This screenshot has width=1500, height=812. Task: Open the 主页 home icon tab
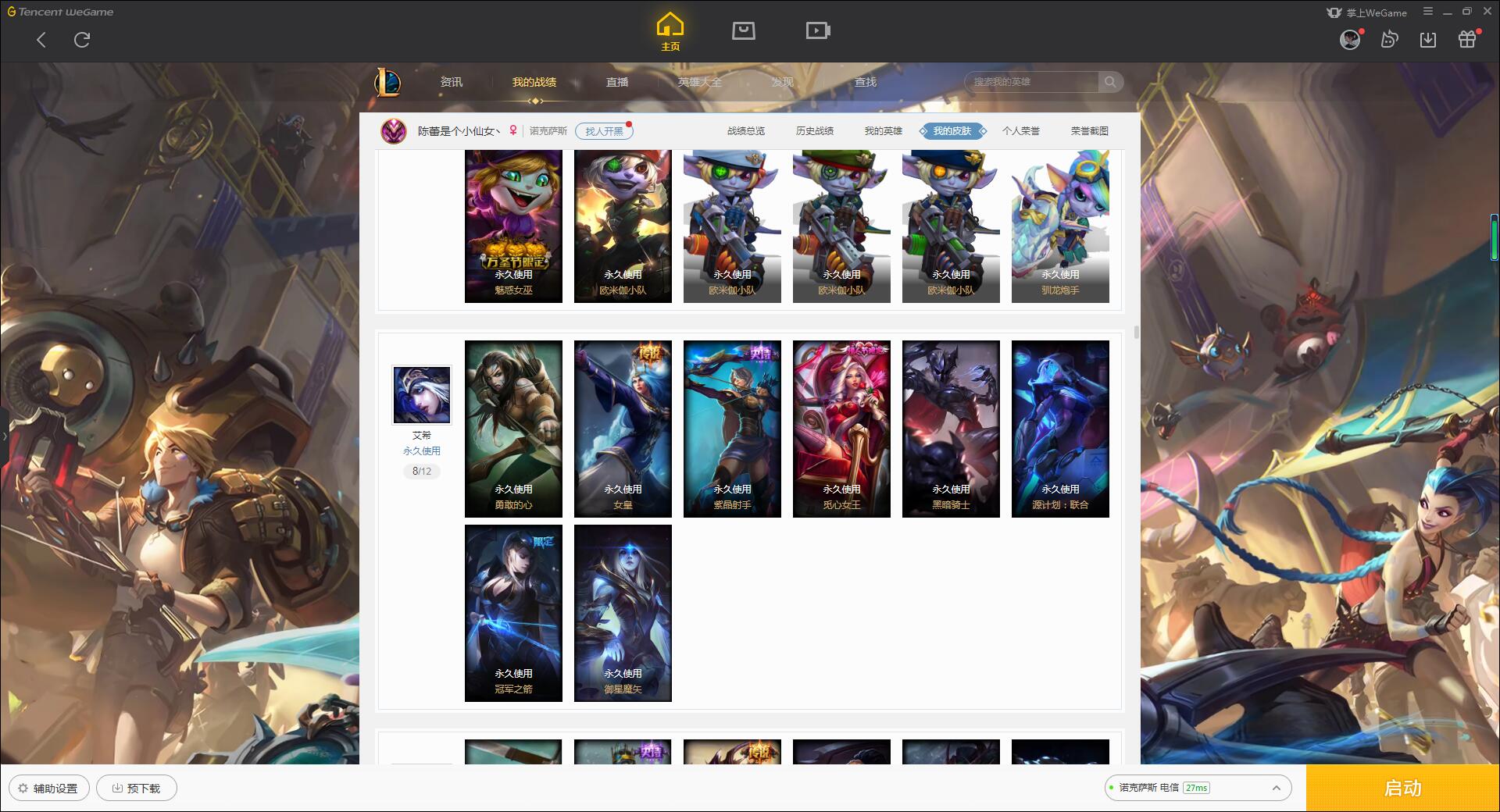(670, 32)
